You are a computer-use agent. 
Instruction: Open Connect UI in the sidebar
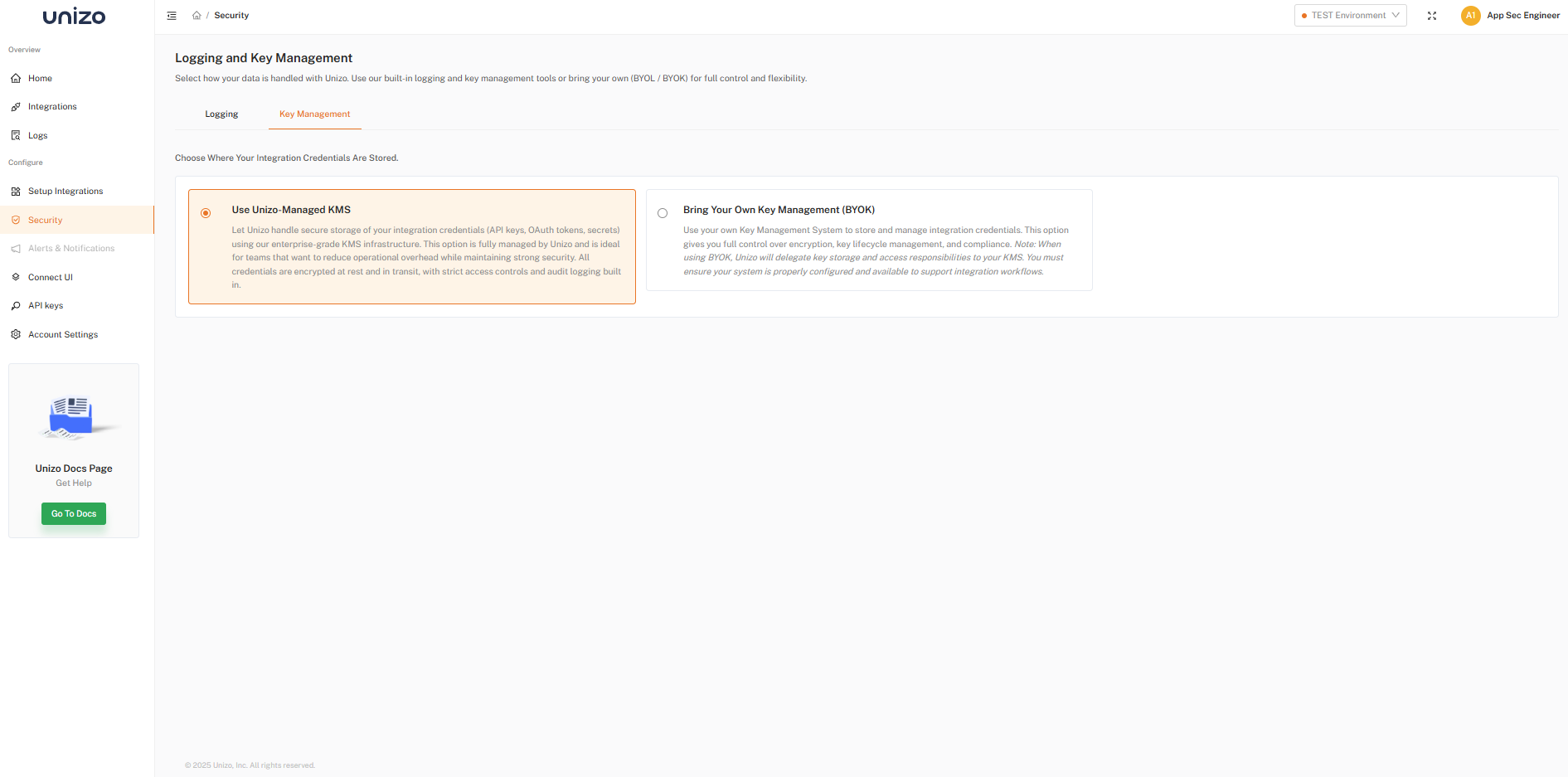77,277
